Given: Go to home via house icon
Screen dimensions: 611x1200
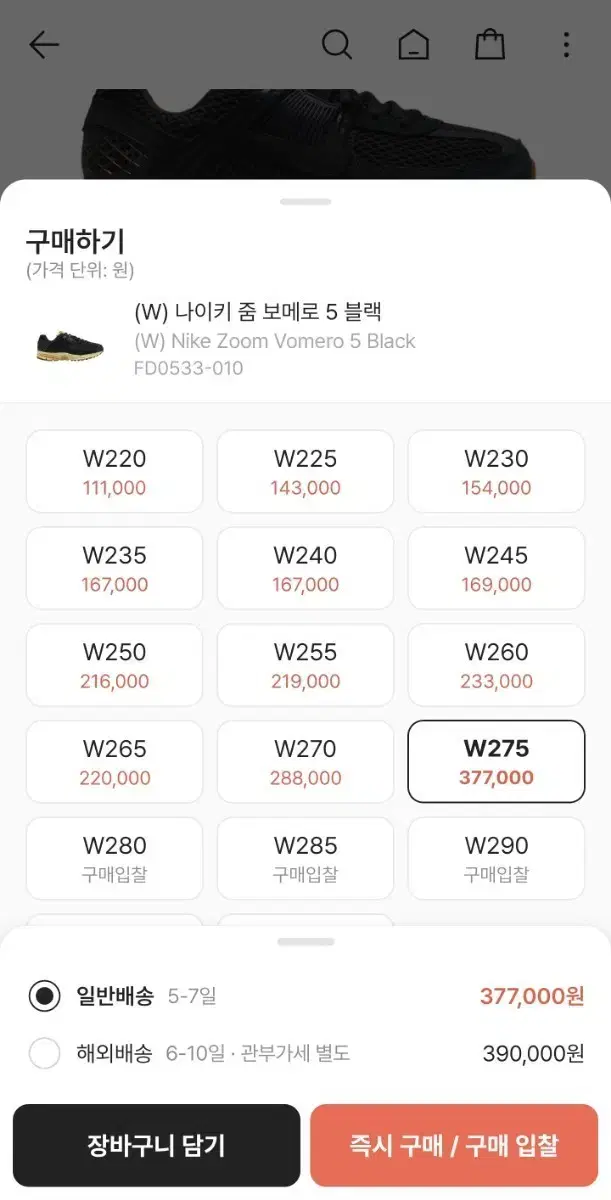Looking at the screenshot, I should click(x=413, y=45).
